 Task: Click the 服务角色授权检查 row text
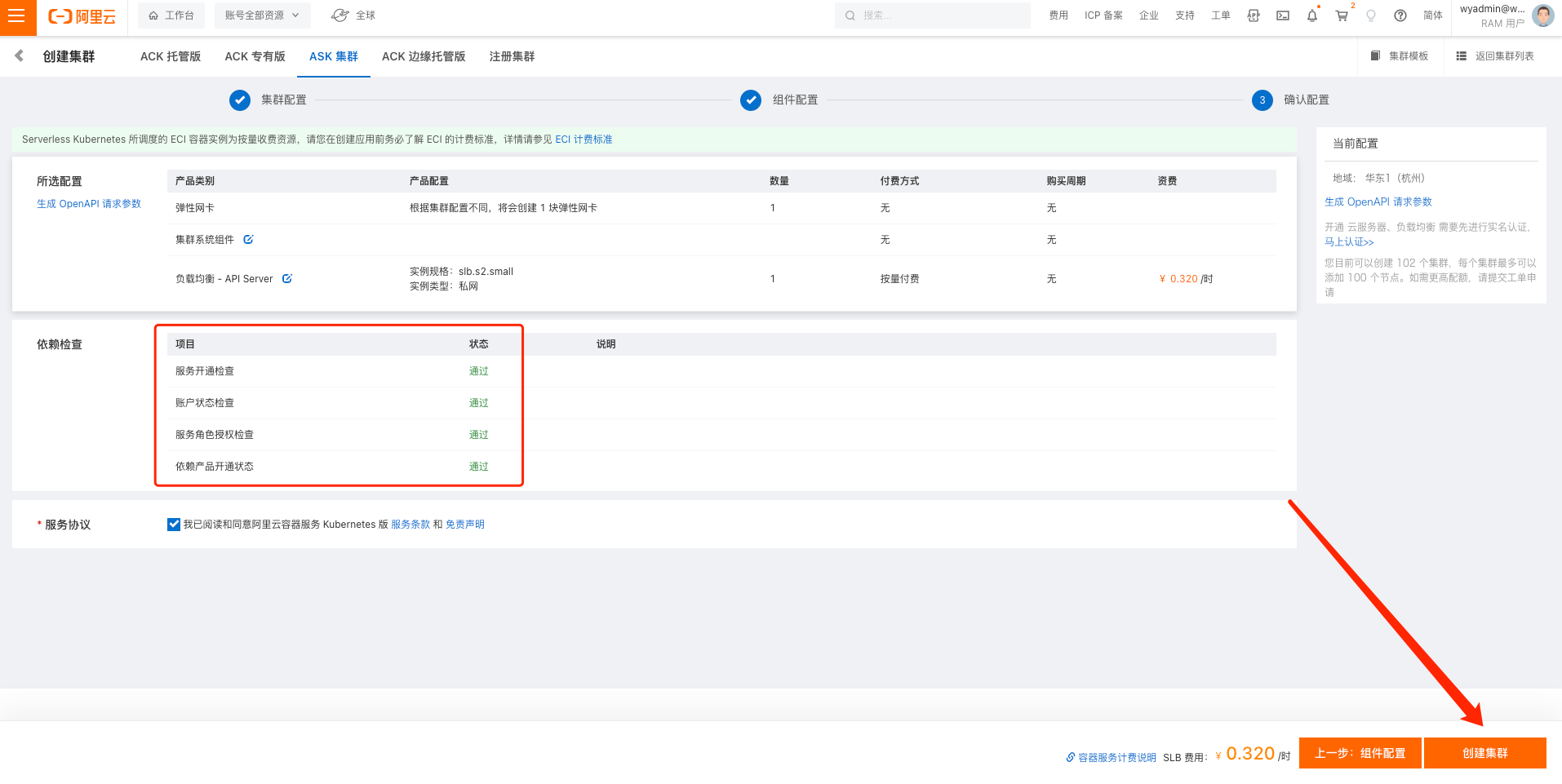tap(215, 435)
